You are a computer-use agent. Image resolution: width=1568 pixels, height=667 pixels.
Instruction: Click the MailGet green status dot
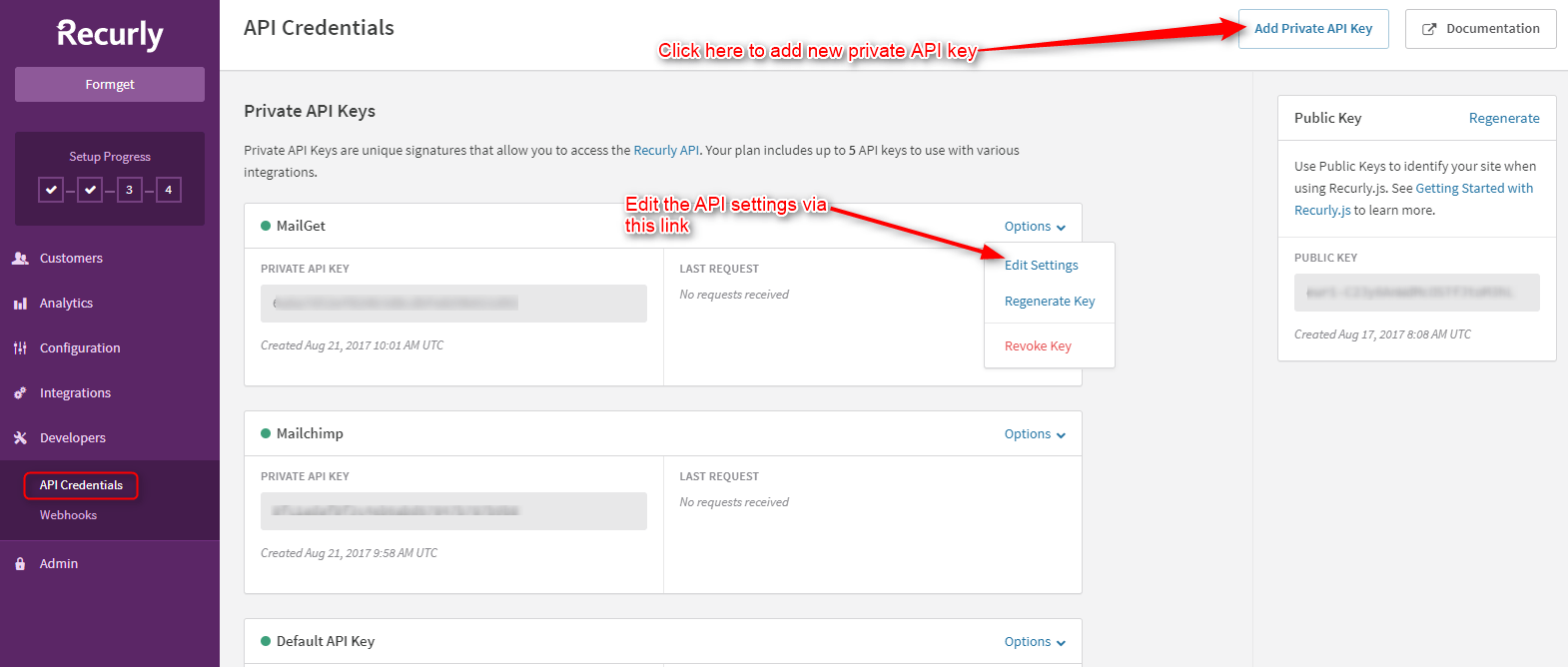[266, 226]
